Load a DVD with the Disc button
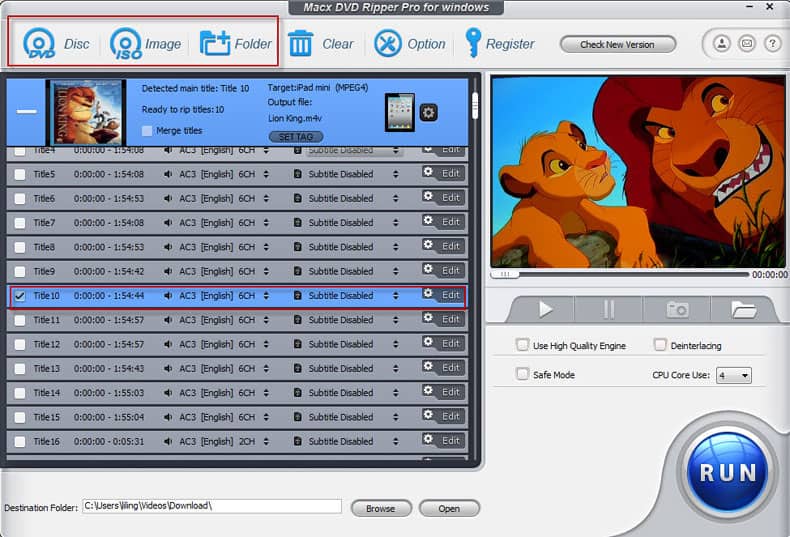The width and height of the screenshot is (790, 537). 55,44
